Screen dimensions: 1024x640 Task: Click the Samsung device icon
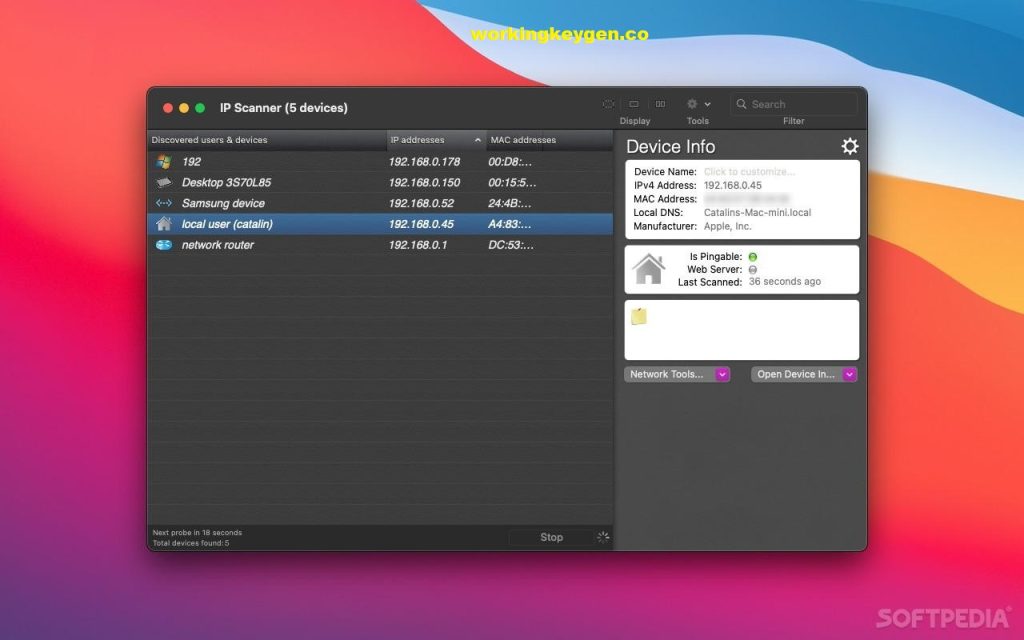(164, 203)
